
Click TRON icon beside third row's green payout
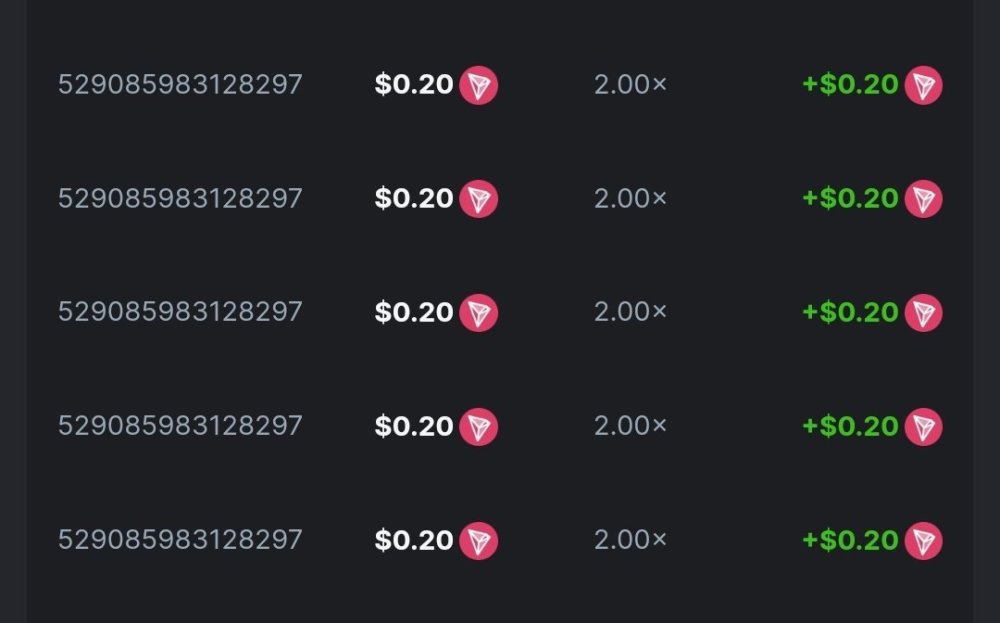pos(923,313)
